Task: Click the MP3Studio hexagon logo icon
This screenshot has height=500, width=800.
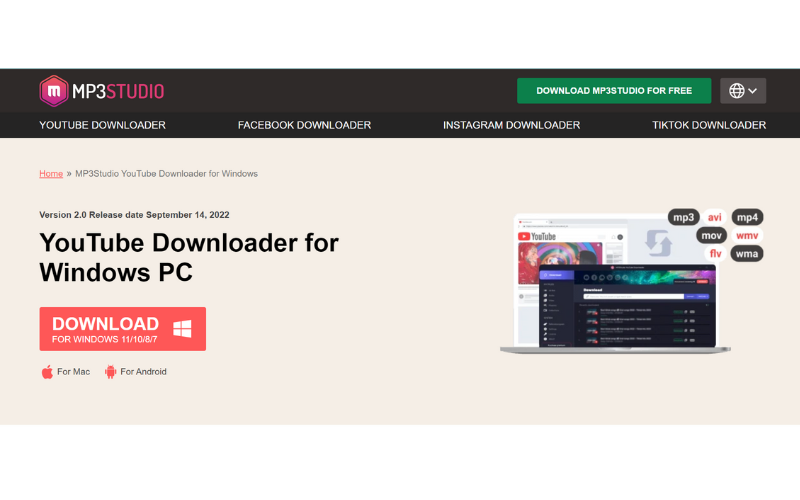Action: (53, 91)
